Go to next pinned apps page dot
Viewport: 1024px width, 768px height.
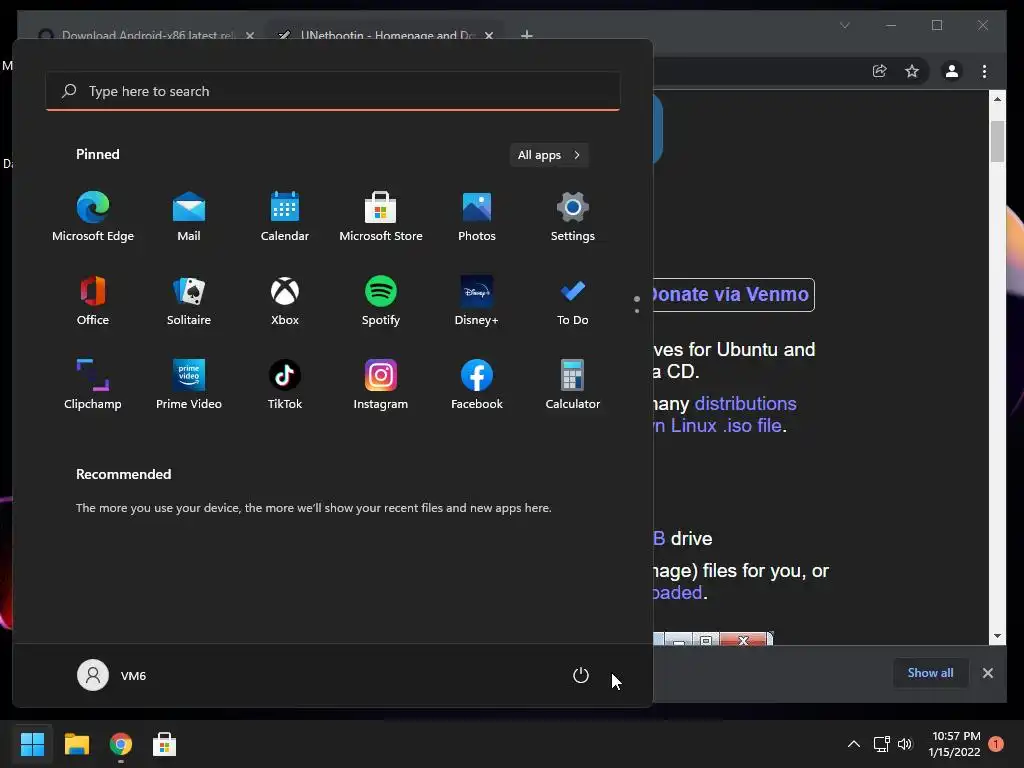pos(637,311)
